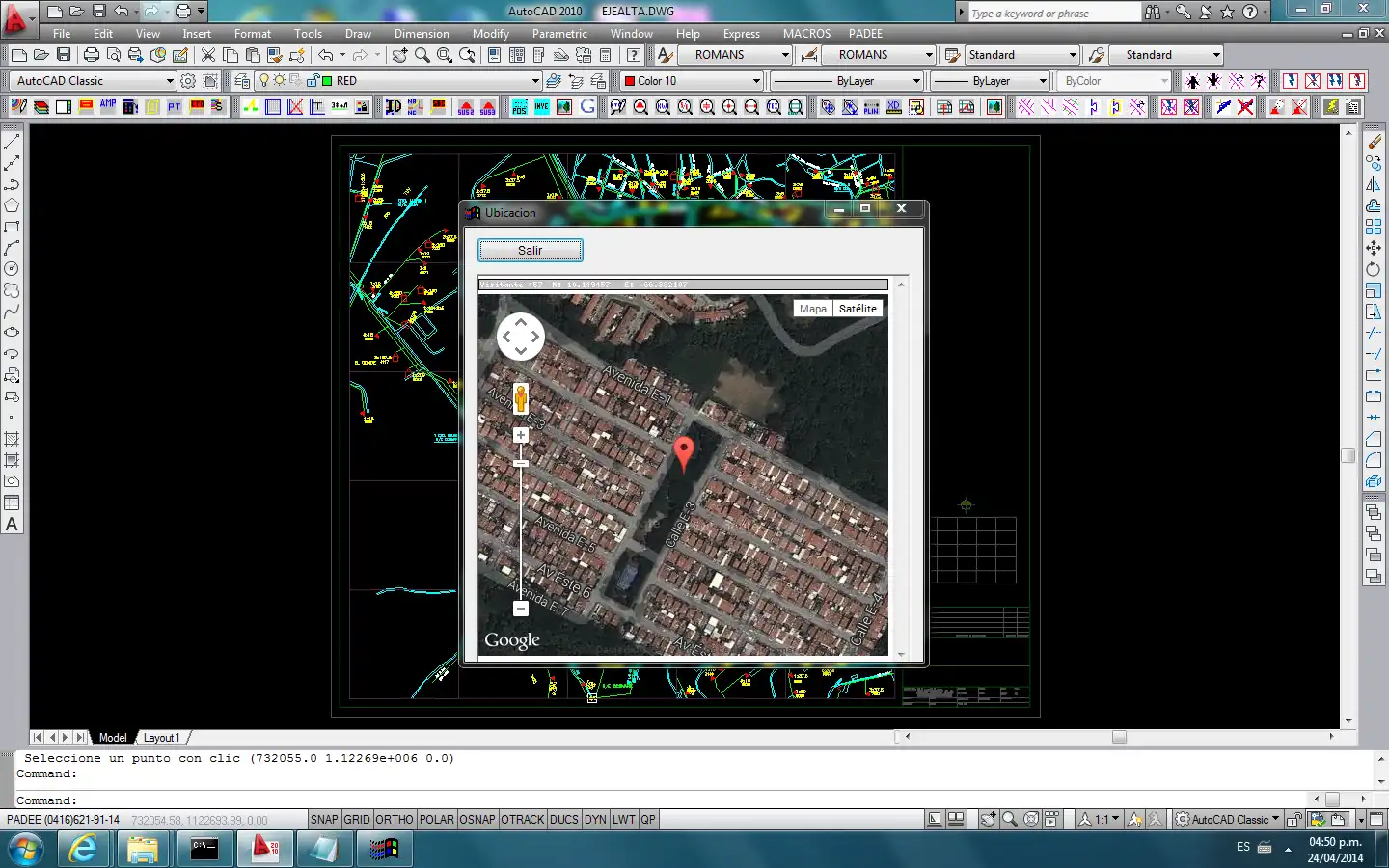
Task: Click the map pan control circle
Action: click(521, 337)
